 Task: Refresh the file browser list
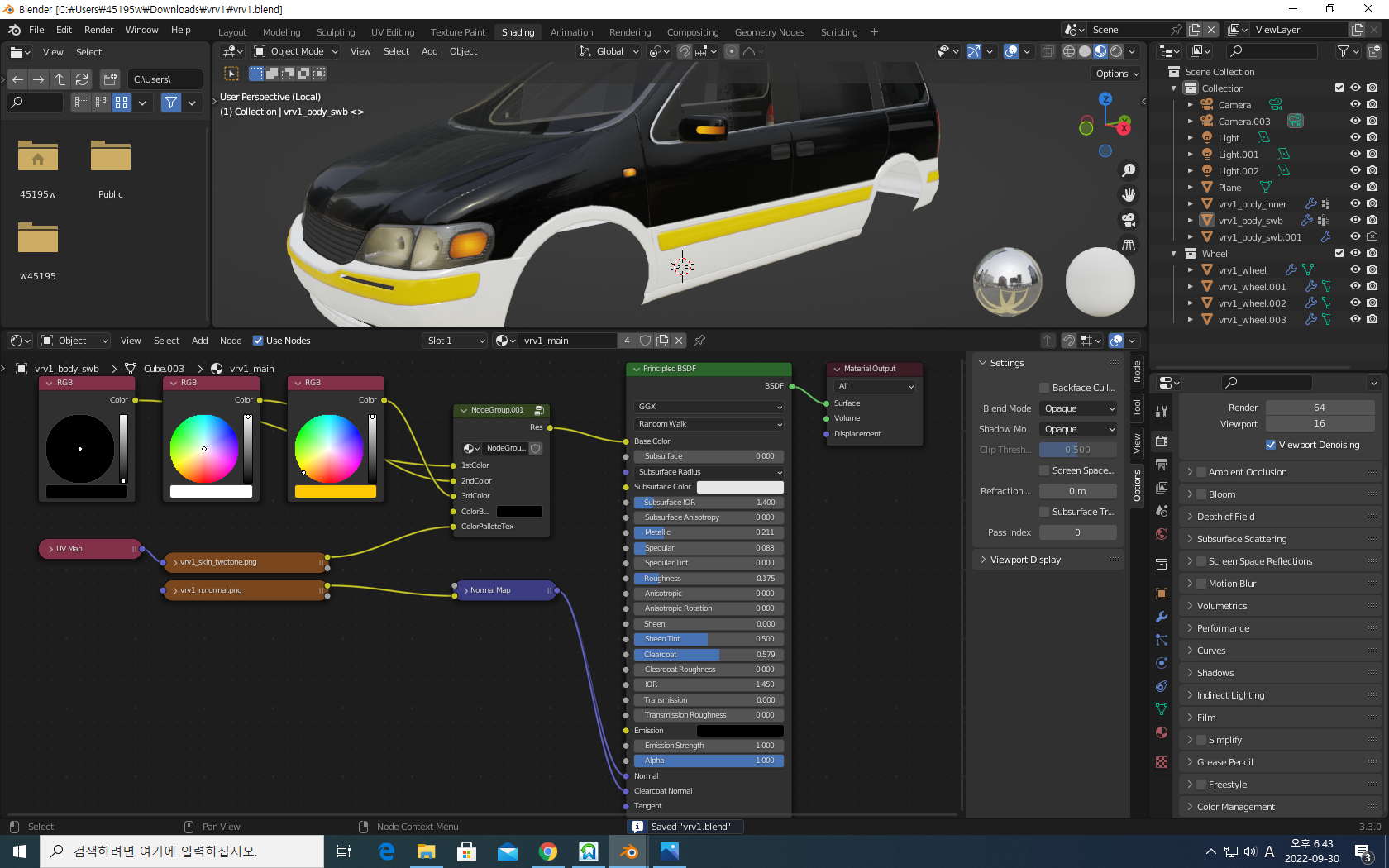82,79
